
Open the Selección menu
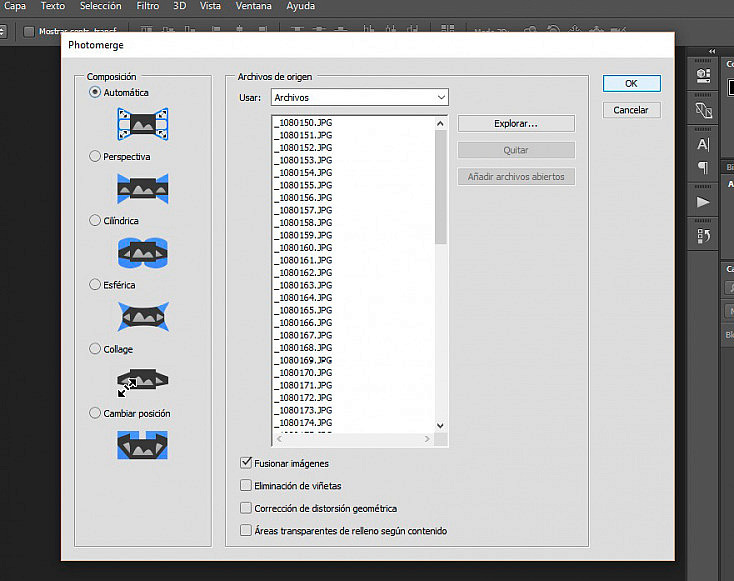click(100, 6)
